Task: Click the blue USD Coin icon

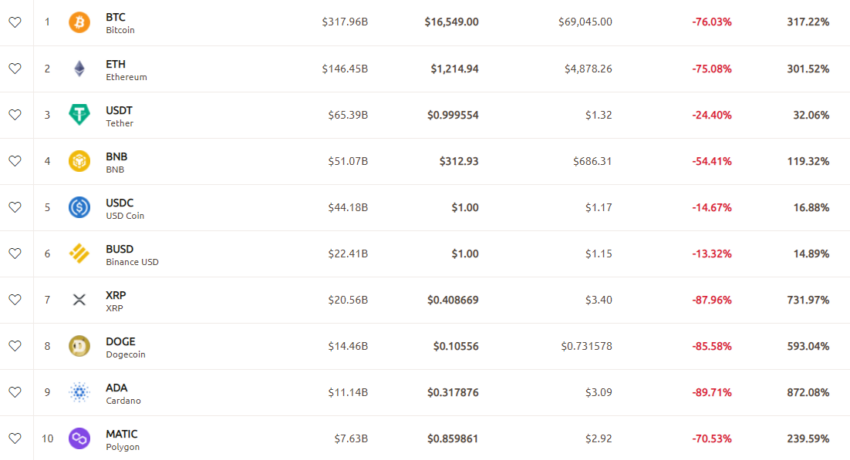Action: tap(79, 208)
